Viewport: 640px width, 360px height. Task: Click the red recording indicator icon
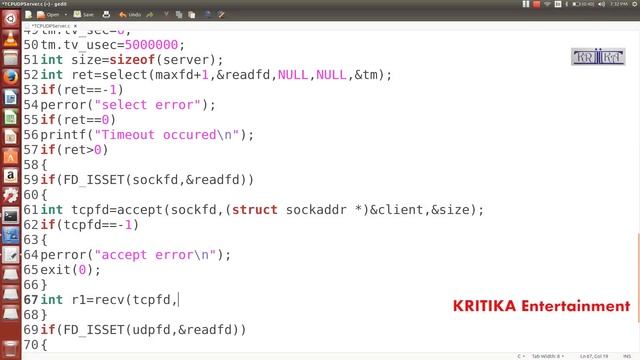tap(536, 4)
